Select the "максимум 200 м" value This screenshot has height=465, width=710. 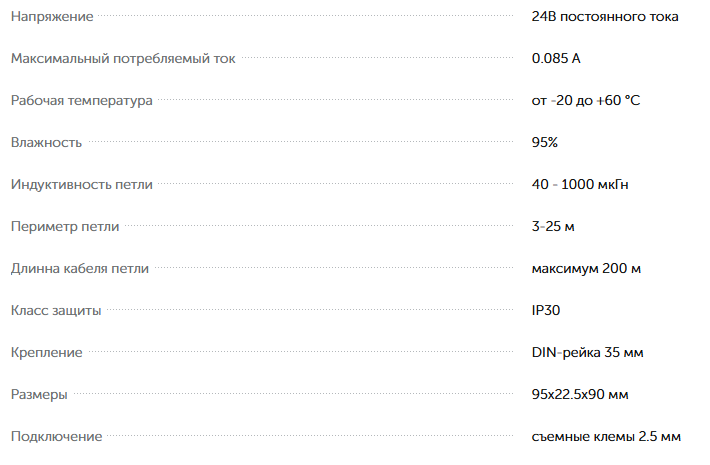[x=586, y=269]
